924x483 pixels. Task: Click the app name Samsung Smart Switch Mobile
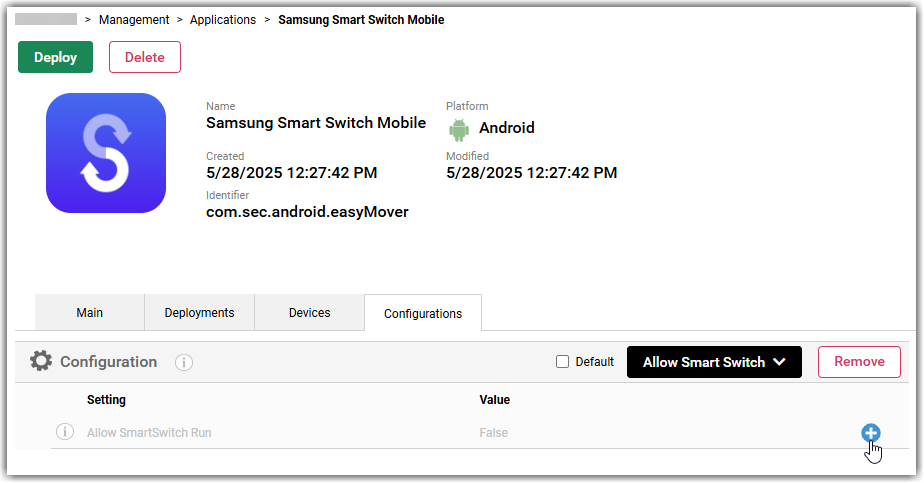coord(316,123)
